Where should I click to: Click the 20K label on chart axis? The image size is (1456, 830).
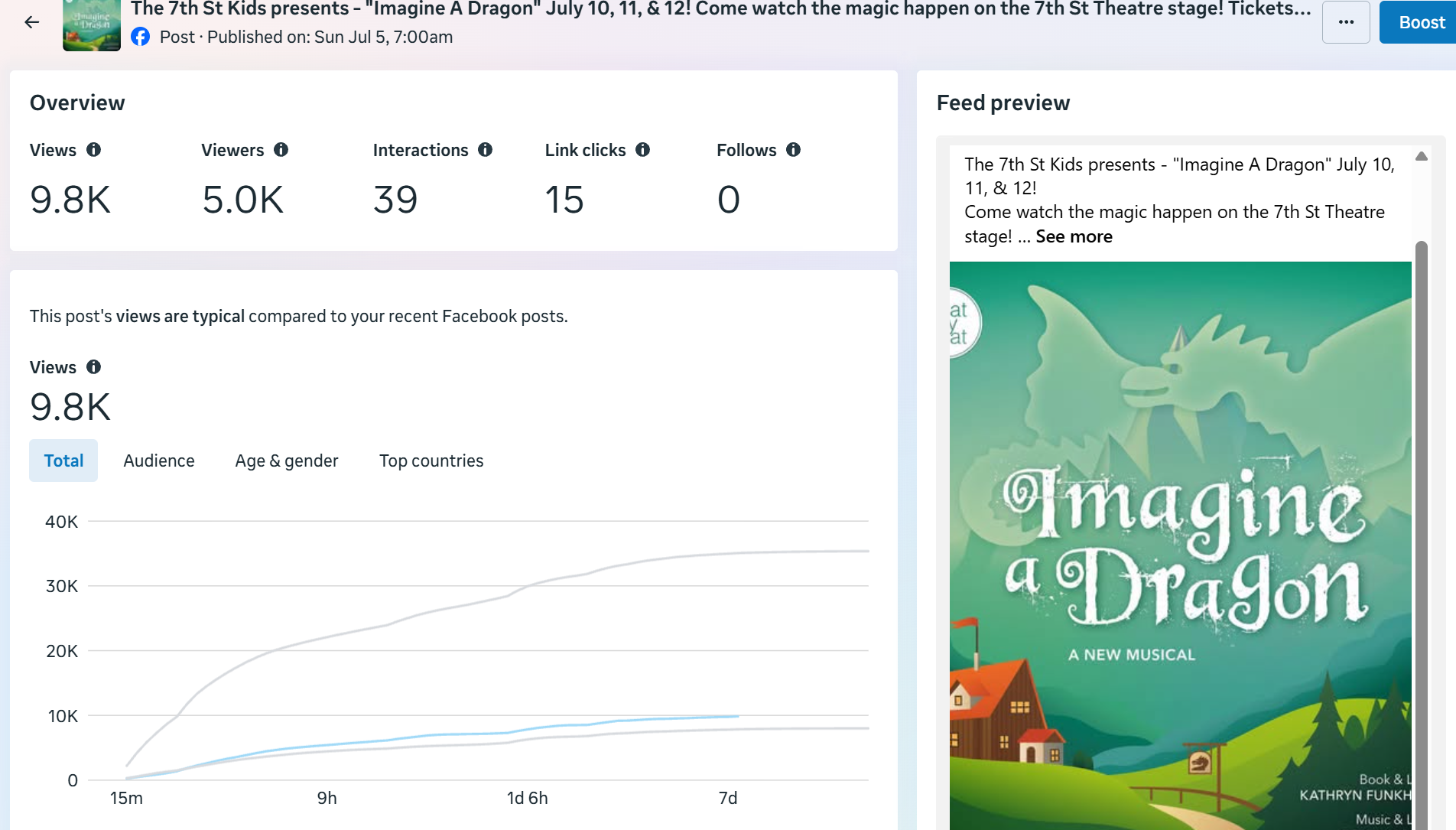pyautogui.click(x=62, y=651)
